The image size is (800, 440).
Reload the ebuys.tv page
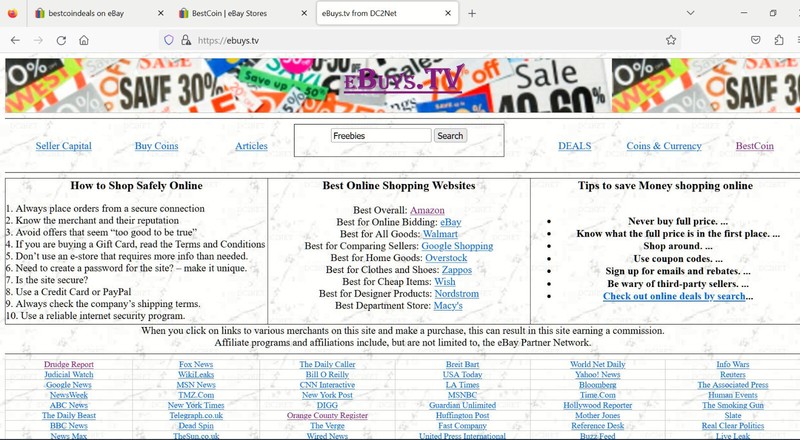pyautogui.click(x=61, y=40)
